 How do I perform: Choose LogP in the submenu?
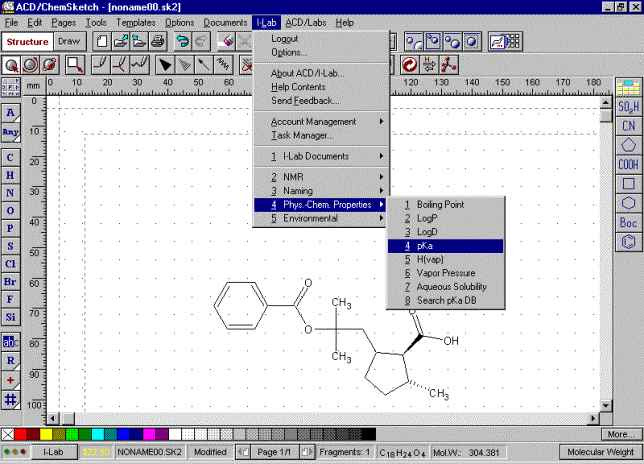[x=445, y=218]
